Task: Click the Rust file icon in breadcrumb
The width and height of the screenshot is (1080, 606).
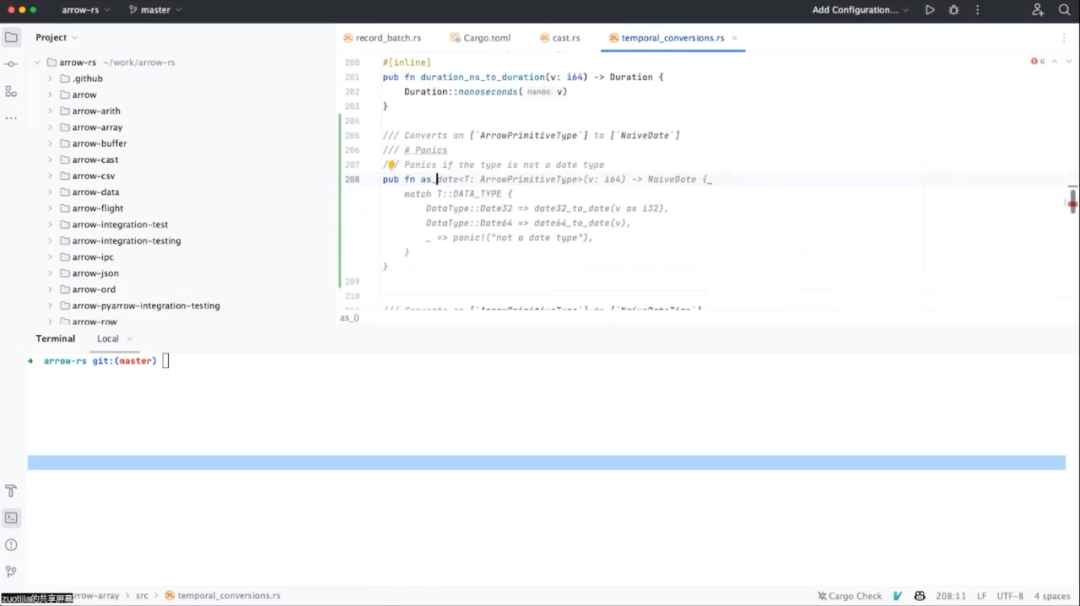Action: click(x=169, y=596)
